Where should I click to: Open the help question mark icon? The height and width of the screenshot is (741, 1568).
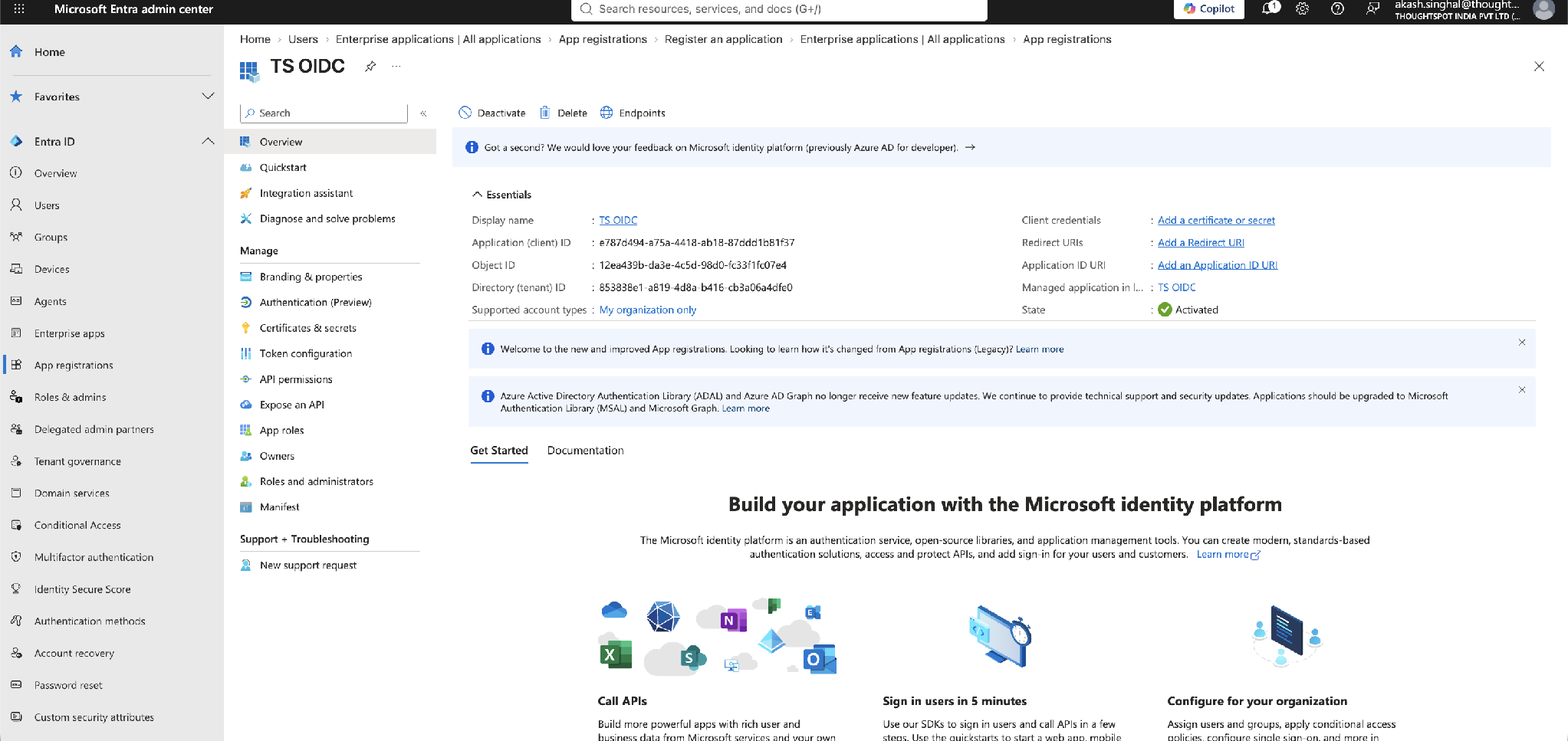(x=1337, y=9)
